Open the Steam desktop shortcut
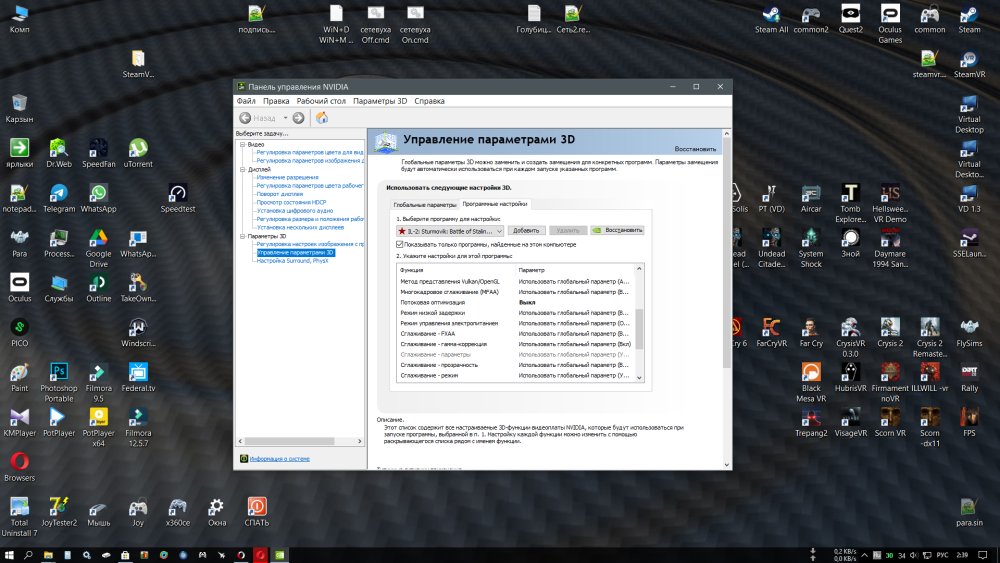The height and width of the screenshot is (563, 1000). click(969, 15)
